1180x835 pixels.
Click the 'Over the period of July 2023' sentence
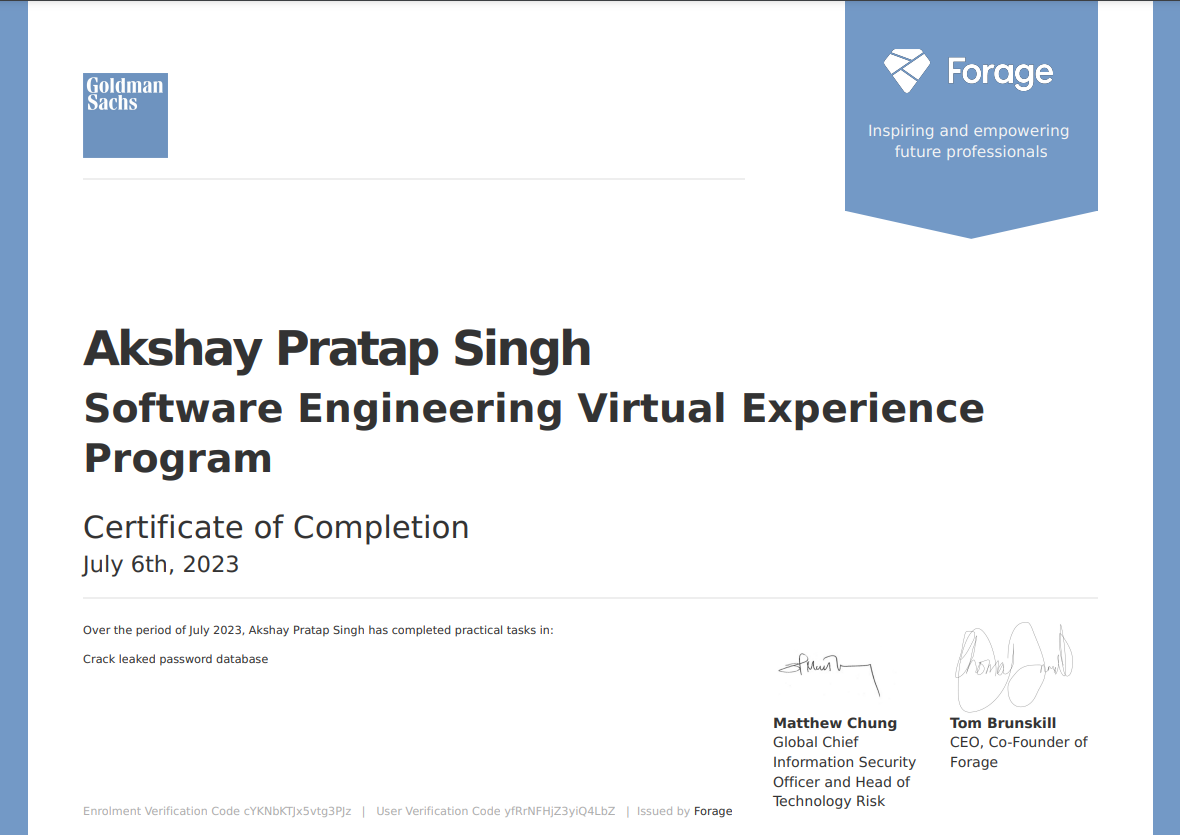[x=317, y=630]
